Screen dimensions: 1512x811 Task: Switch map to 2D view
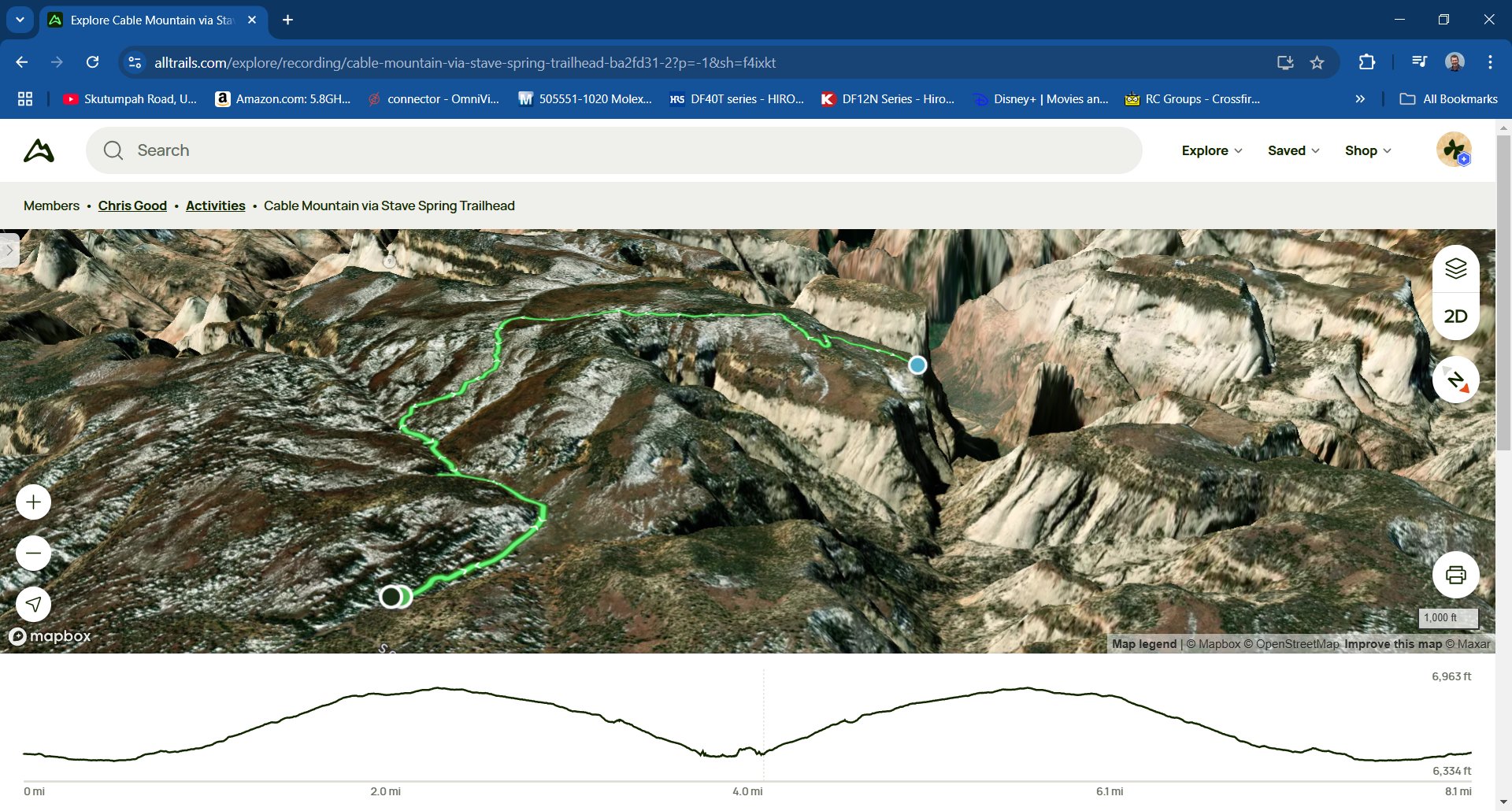coord(1455,317)
